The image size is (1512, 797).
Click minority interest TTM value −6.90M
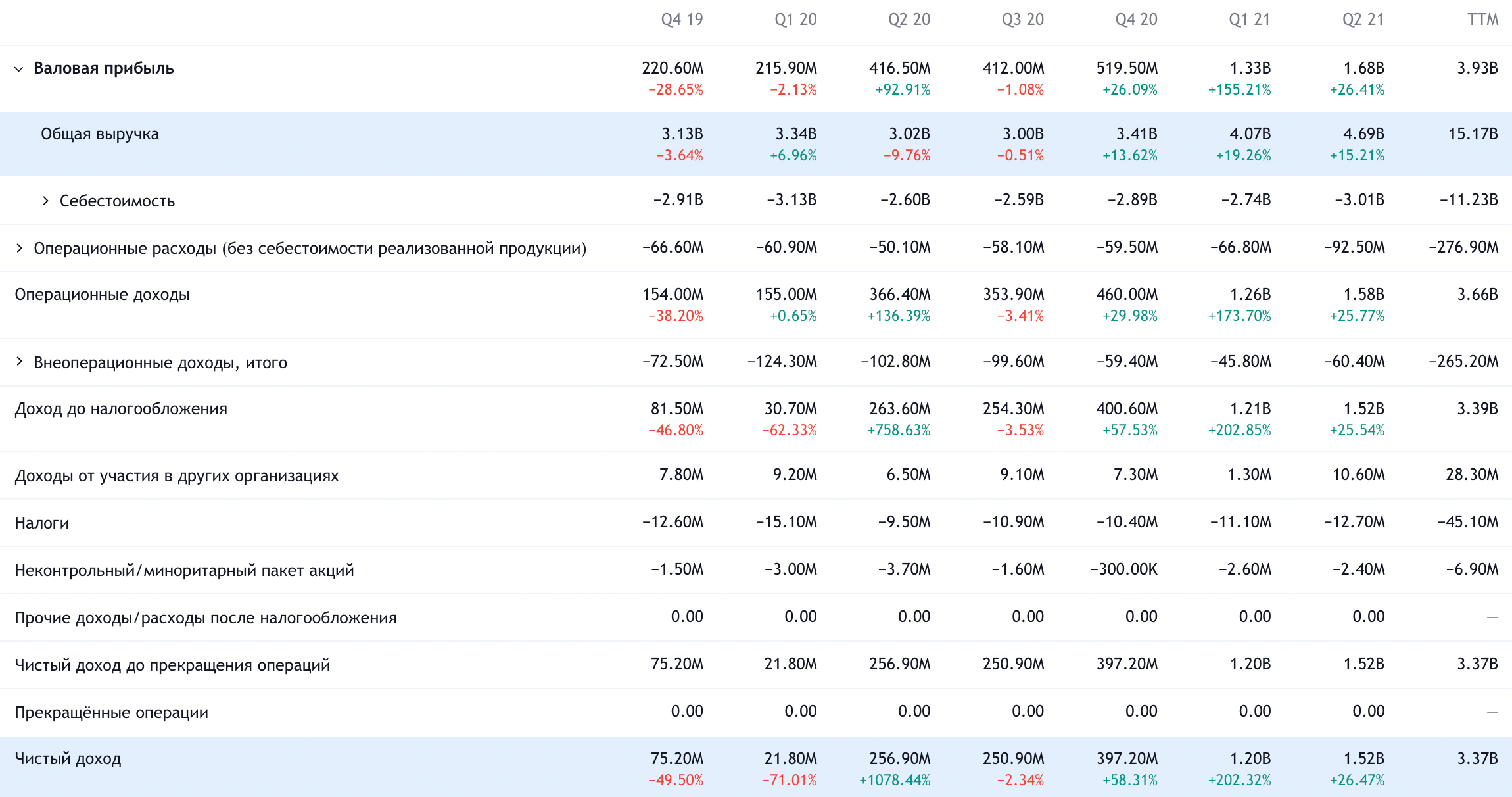[1472, 569]
